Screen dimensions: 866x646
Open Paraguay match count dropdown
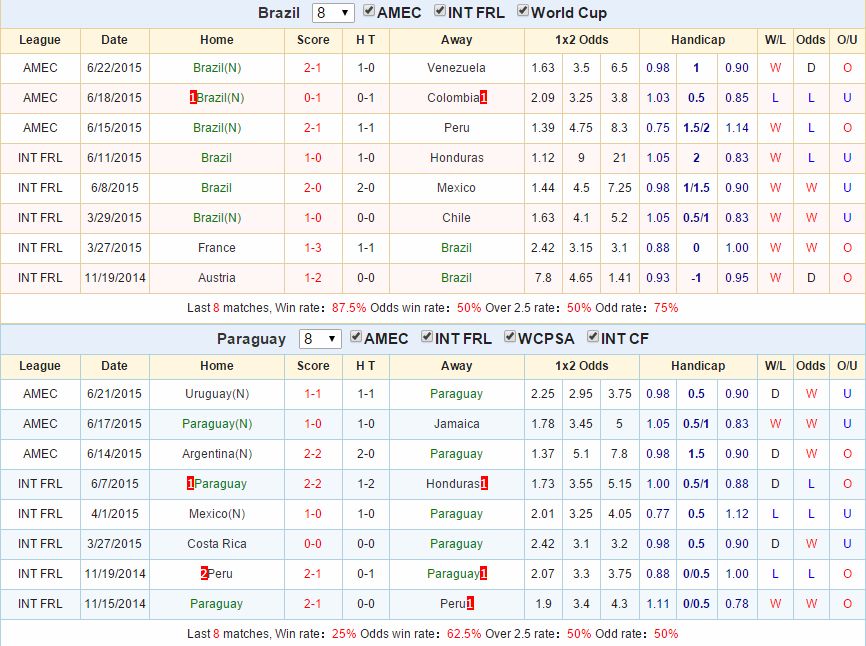320,338
